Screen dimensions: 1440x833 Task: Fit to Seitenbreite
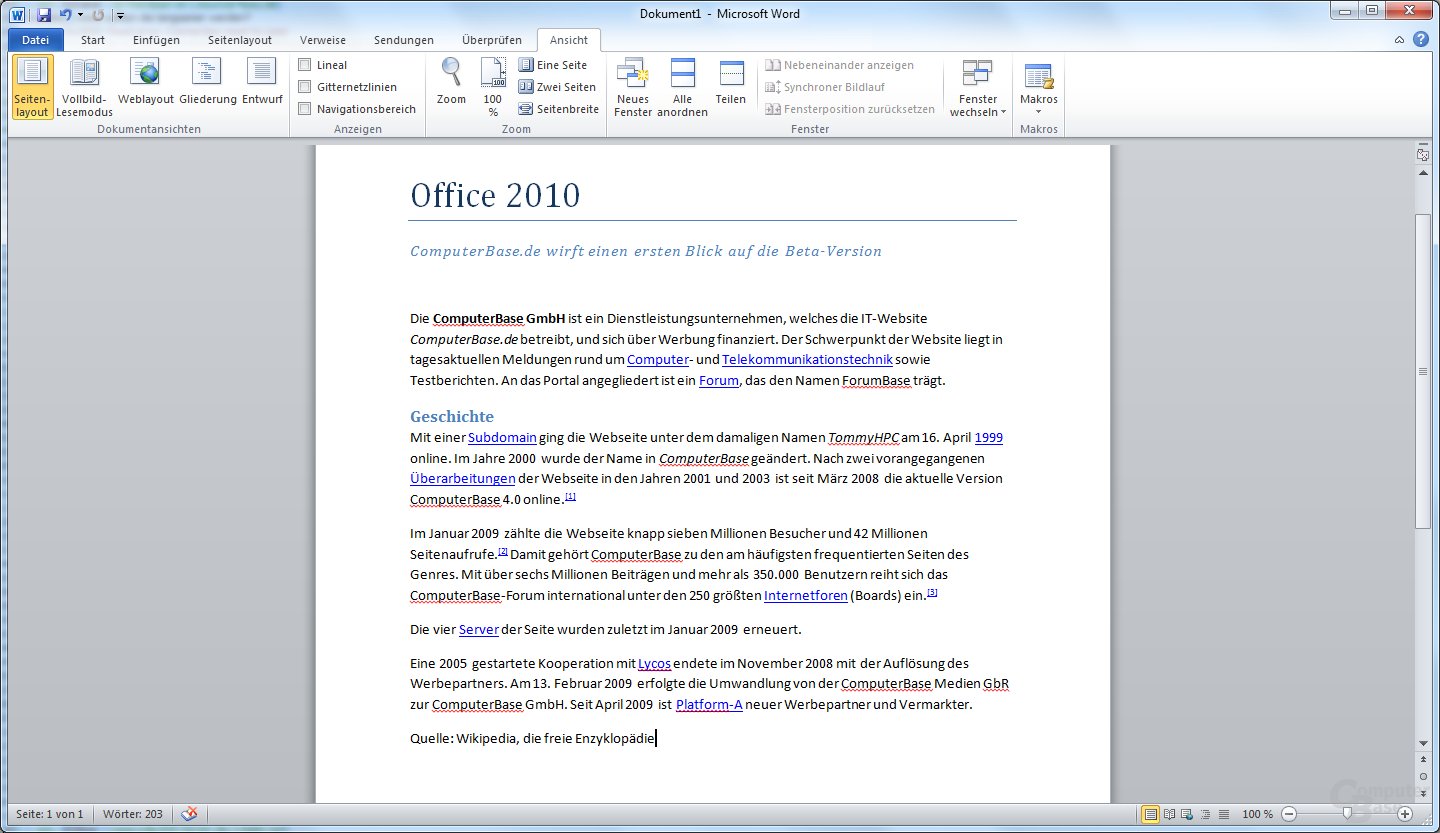pos(558,109)
